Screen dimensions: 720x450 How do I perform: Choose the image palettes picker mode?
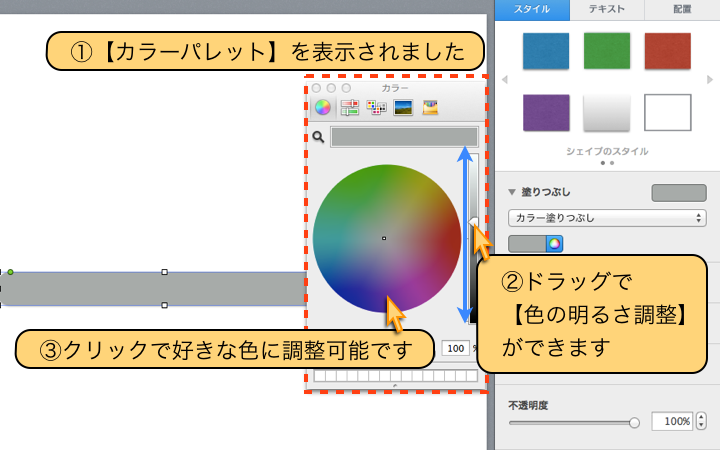404,108
